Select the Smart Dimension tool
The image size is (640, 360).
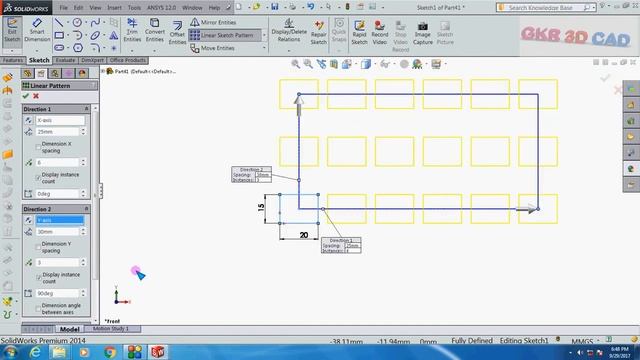pyautogui.click(x=37, y=31)
